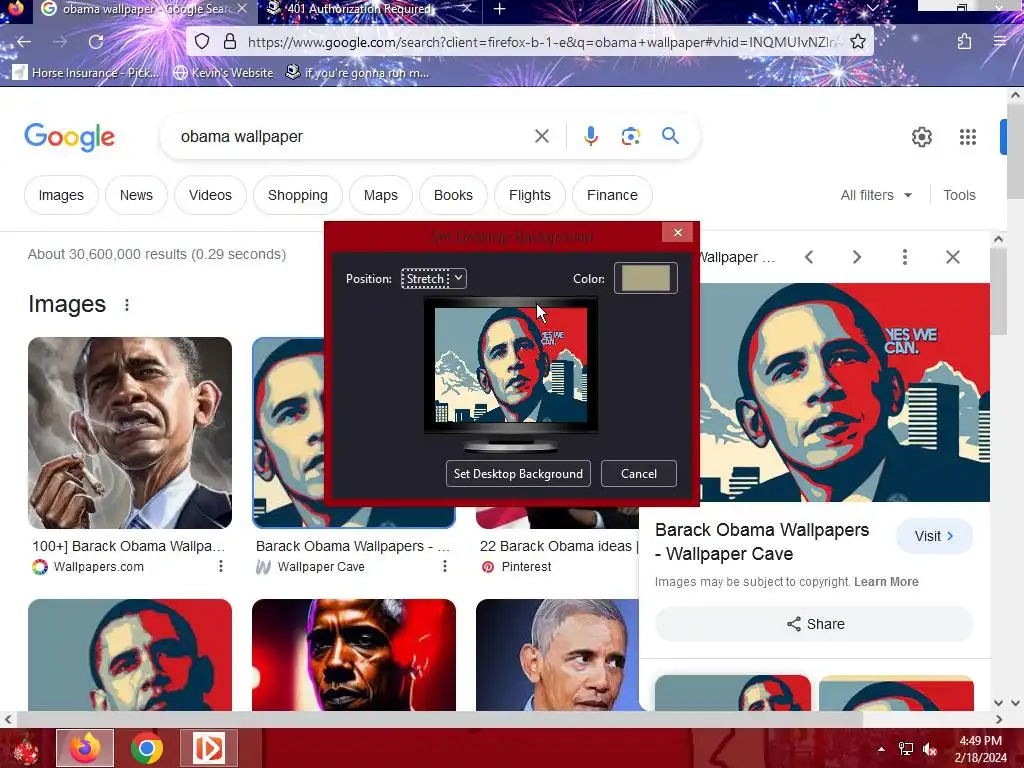Show next image in the preview panel
1024x768 pixels.
pyautogui.click(x=857, y=257)
